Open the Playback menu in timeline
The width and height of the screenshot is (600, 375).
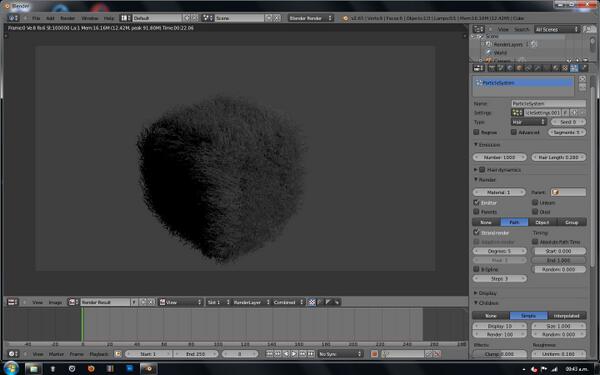pyautogui.click(x=99, y=354)
